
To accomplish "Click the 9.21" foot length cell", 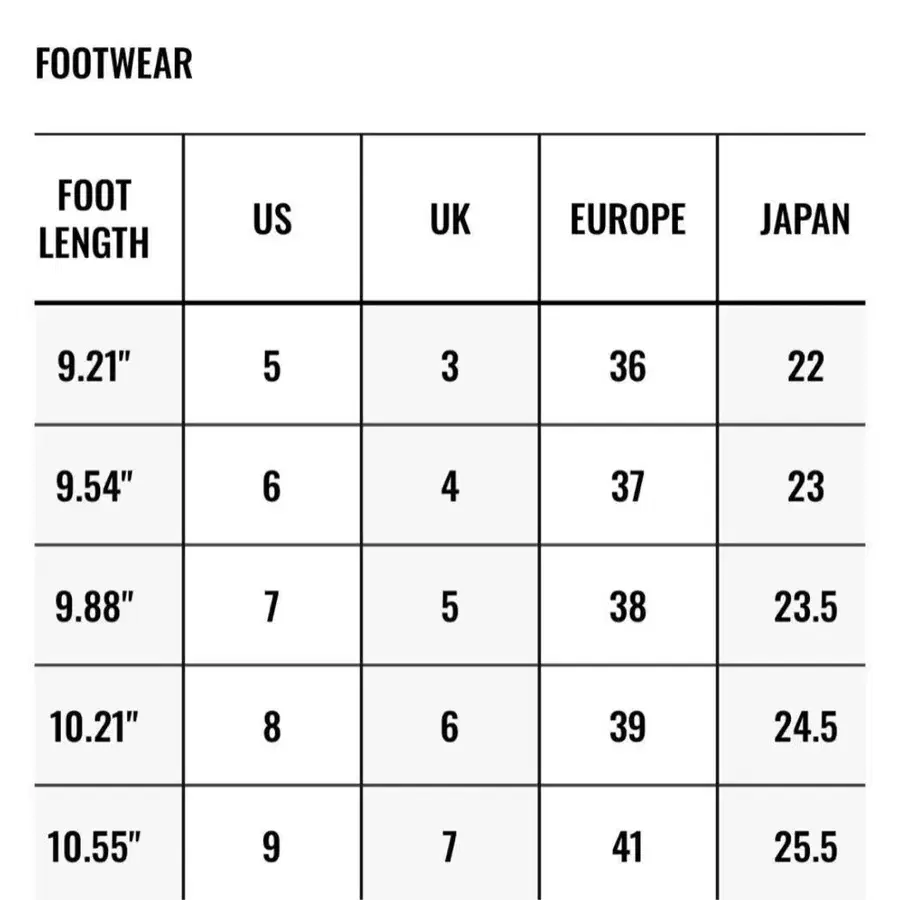I will [x=94, y=367].
